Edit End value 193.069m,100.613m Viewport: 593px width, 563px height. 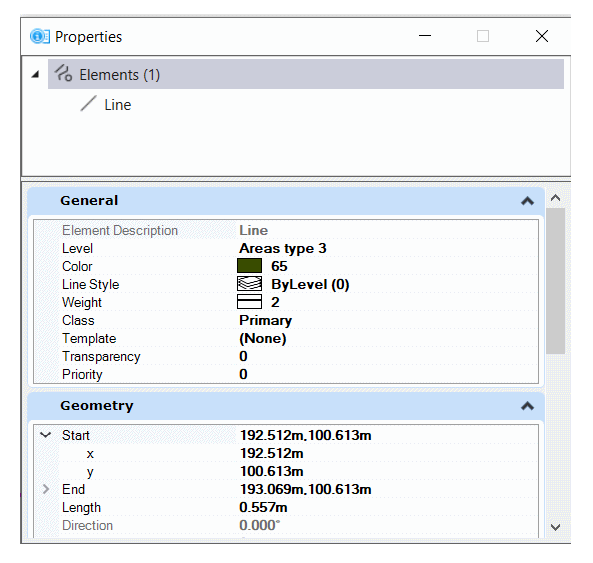pyautogui.click(x=306, y=489)
